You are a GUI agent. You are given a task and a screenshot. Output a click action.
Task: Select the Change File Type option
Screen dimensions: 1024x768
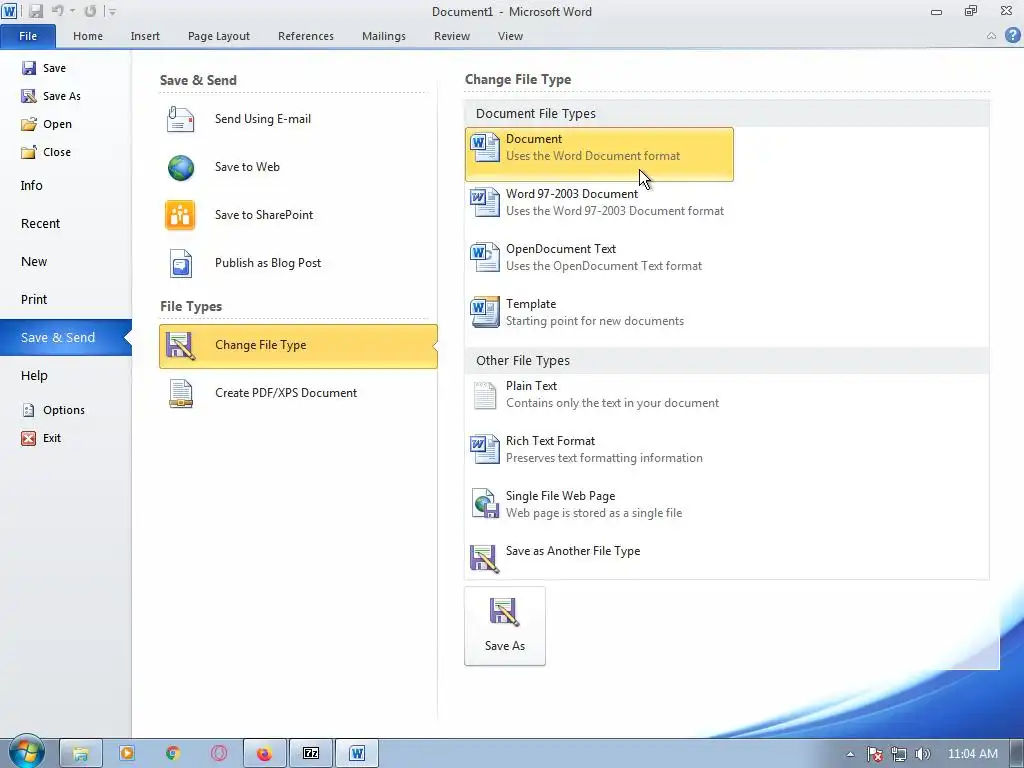point(298,346)
